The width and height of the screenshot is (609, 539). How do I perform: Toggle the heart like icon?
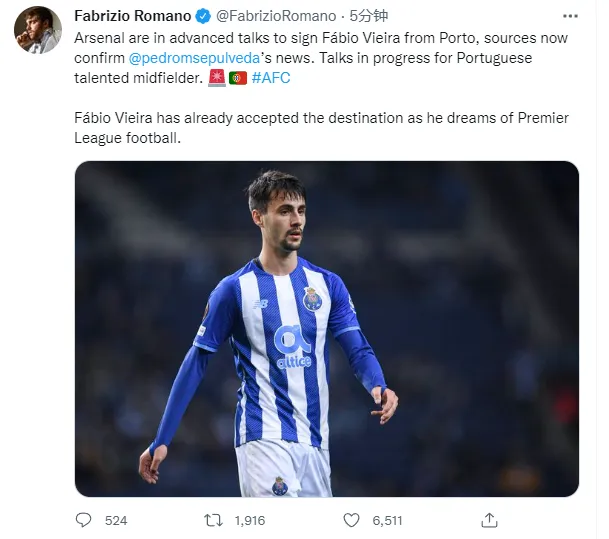coord(351,520)
